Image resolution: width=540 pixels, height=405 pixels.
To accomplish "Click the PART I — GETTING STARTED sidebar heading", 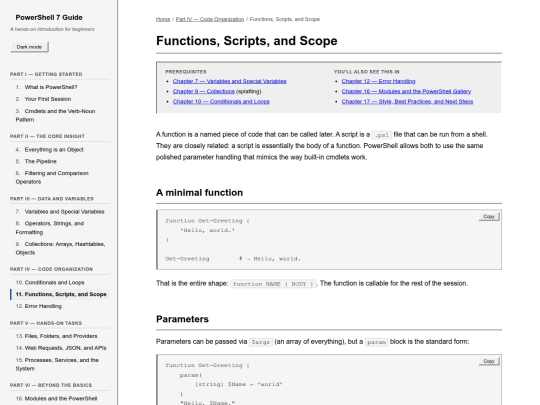I will click(46, 74).
